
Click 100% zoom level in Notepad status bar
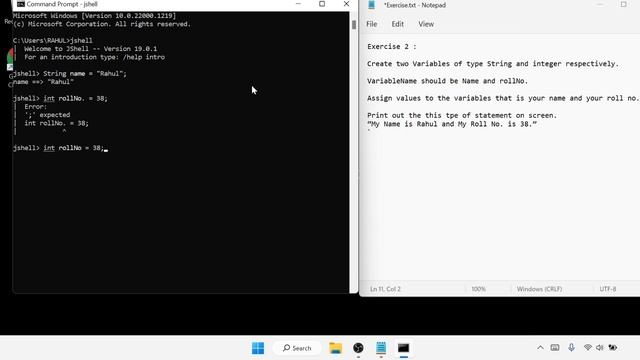point(478,289)
